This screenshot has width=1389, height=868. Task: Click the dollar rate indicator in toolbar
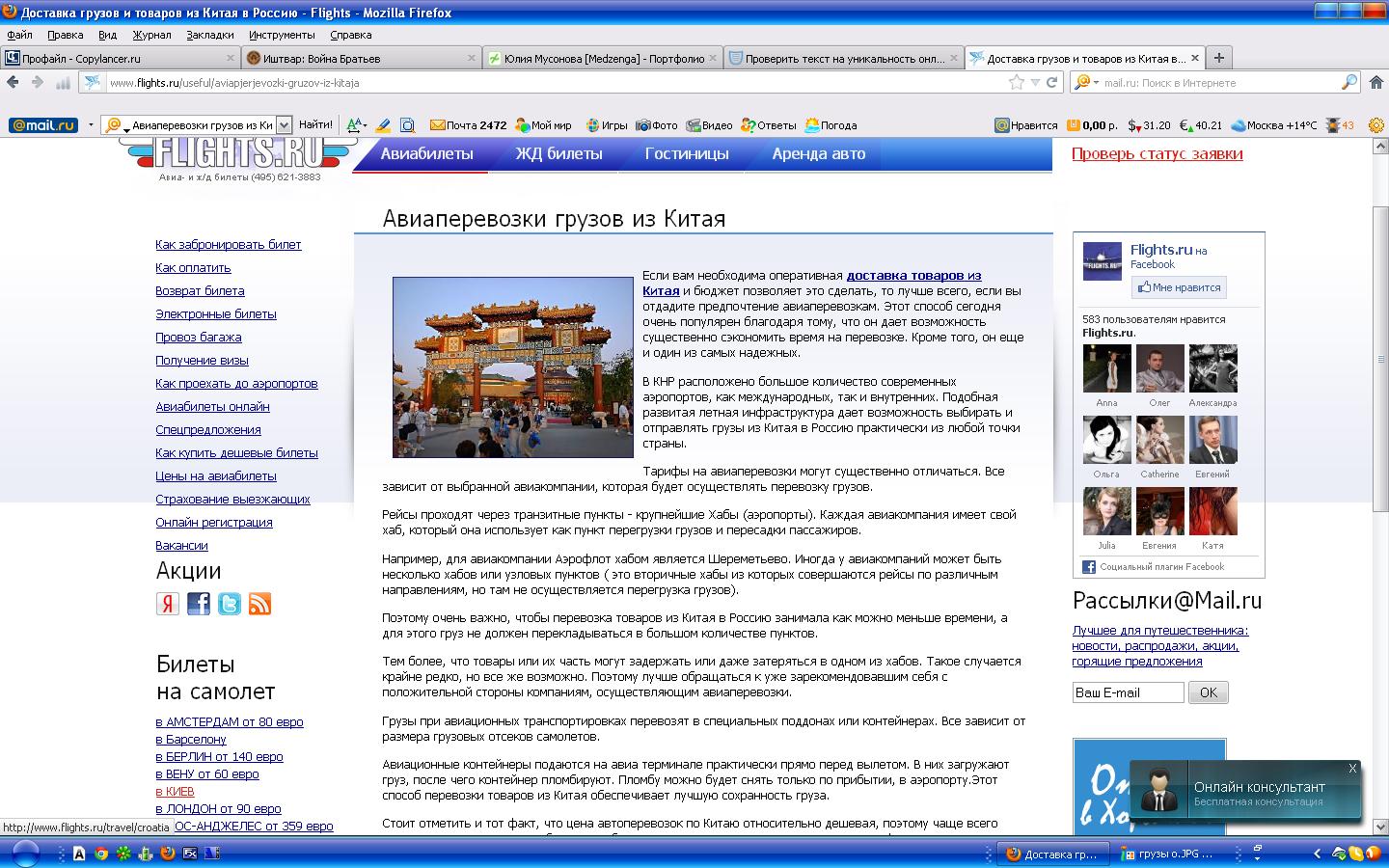click(x=1149, y=125)
